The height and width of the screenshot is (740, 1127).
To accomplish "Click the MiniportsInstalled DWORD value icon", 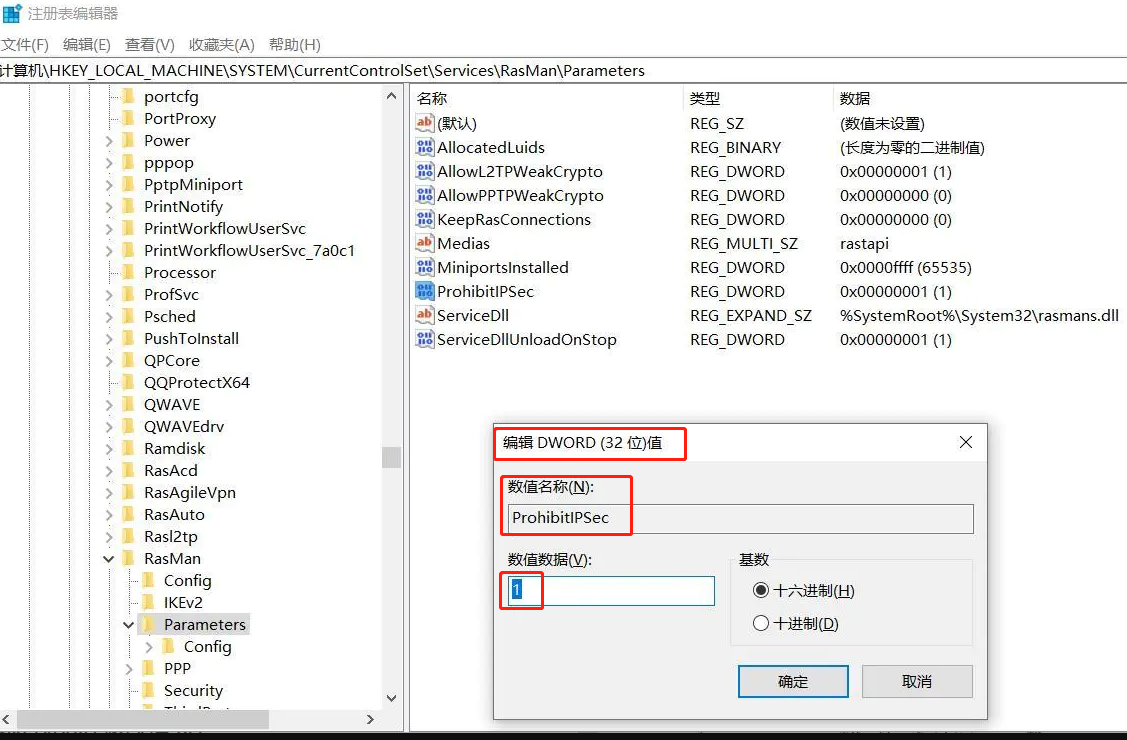I will [x=425, y=268].
